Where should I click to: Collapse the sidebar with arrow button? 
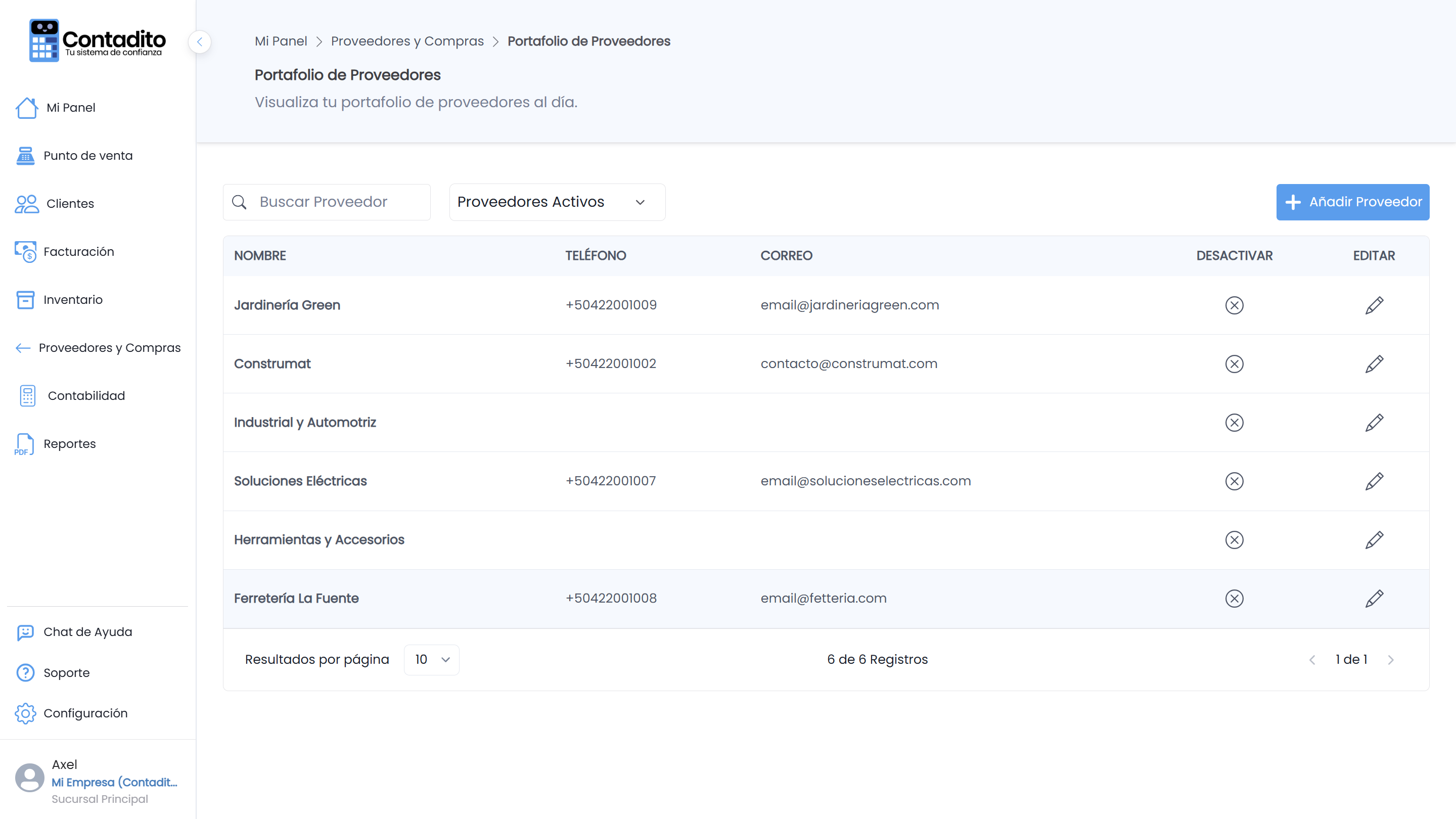[200, 42]
